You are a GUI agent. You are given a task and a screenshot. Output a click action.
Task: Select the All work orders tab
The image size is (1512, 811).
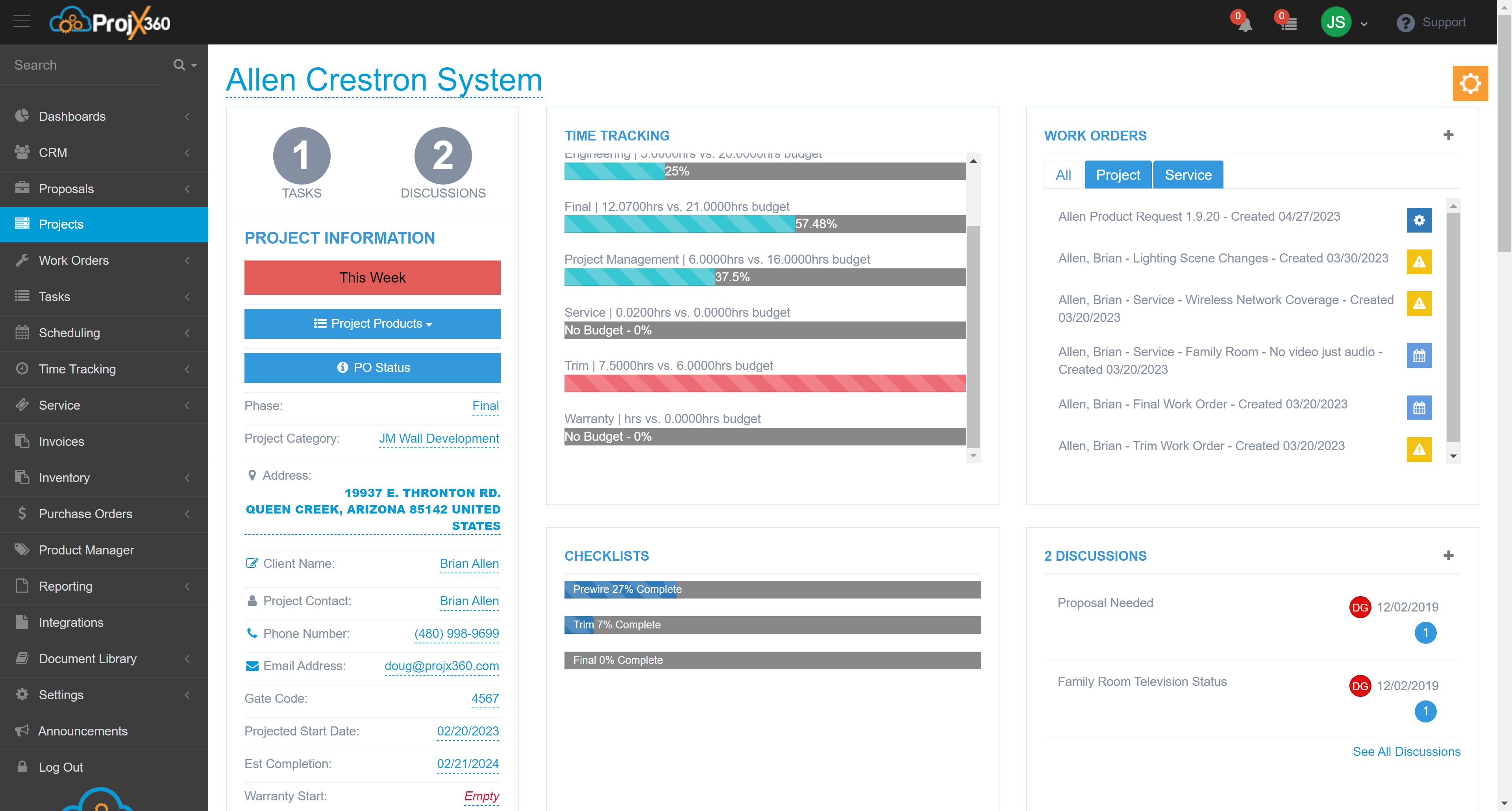pyautogui.click(x=1063, y=175)
